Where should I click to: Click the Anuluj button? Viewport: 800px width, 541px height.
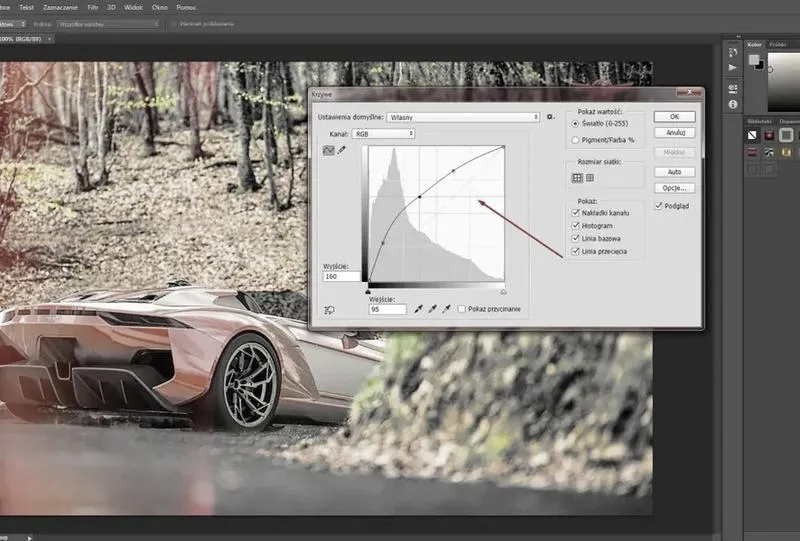coord(674,133)
